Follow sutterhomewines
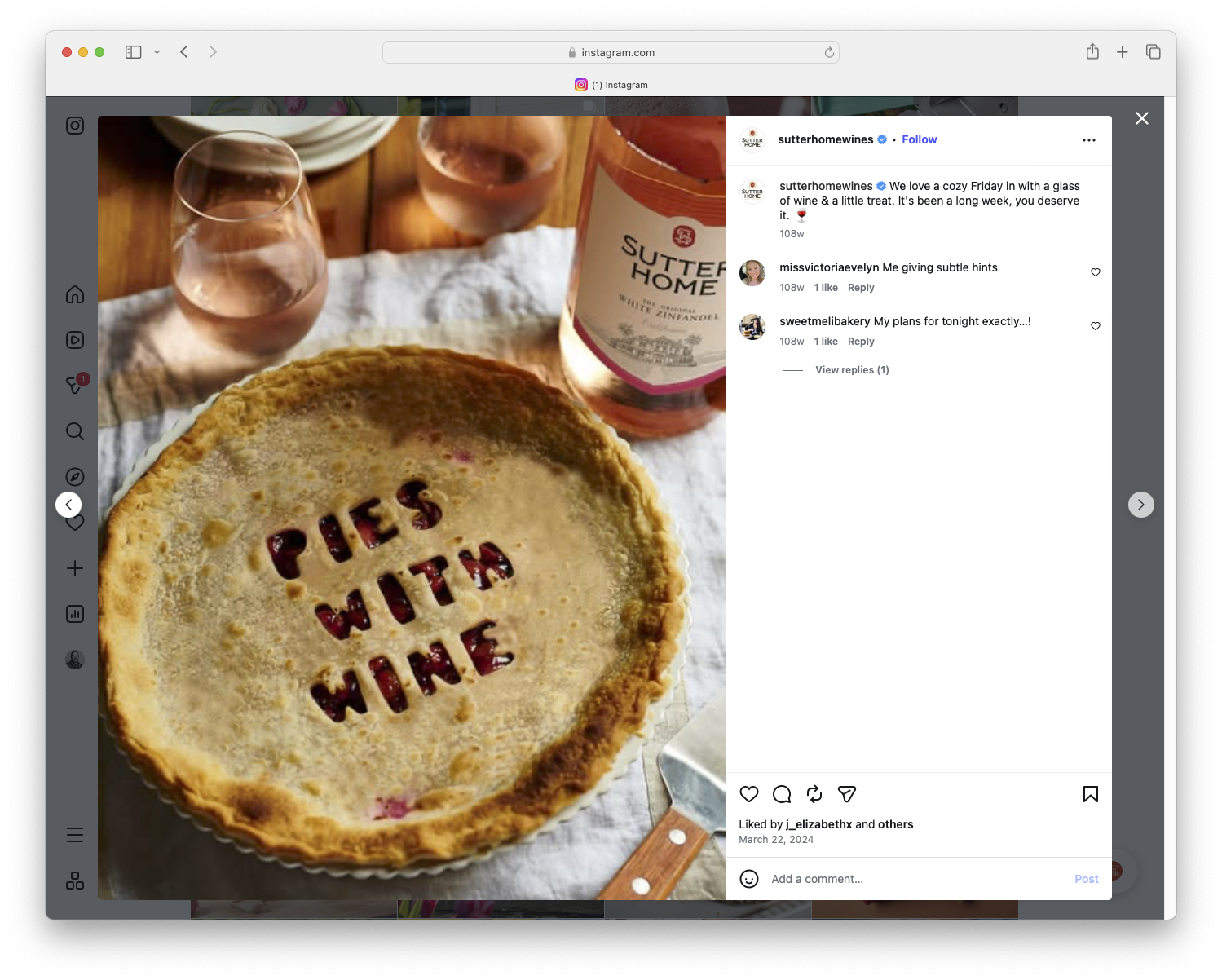This screenshot has width=1222, height=980. coord(919,139)
